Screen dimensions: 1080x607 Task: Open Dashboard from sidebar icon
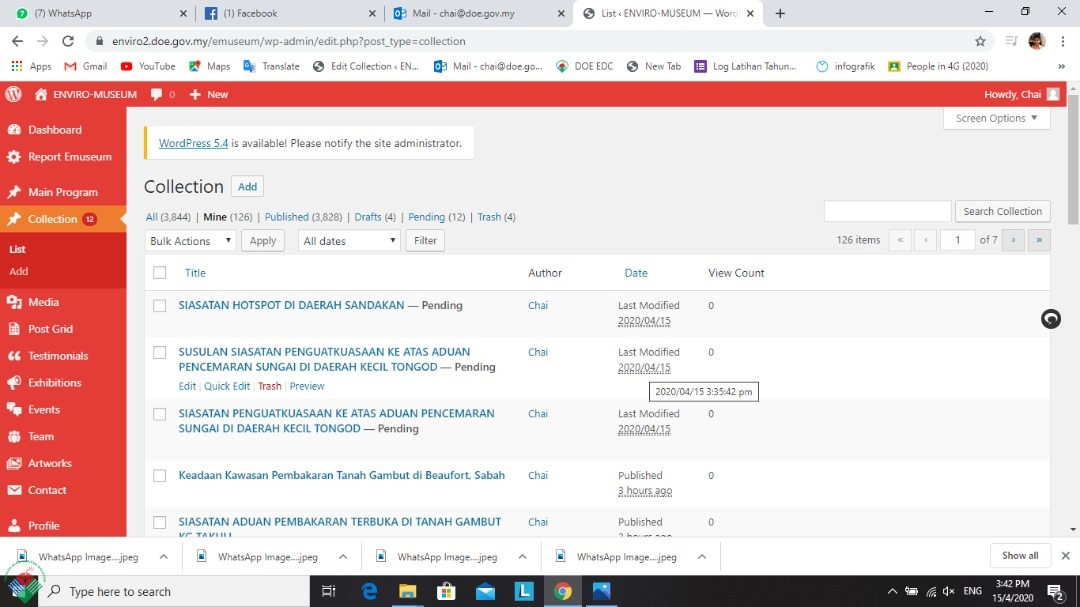click(14, 130)
